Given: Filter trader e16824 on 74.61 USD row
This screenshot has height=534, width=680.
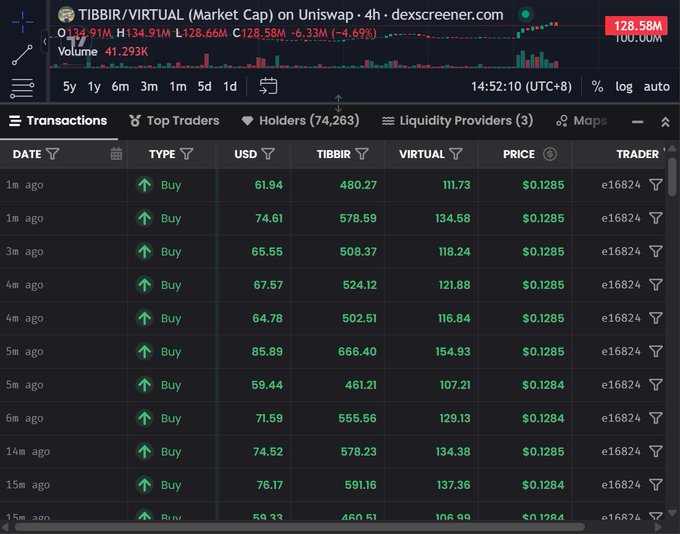Looking at the screenshot, I should click(x=656, y=218).
